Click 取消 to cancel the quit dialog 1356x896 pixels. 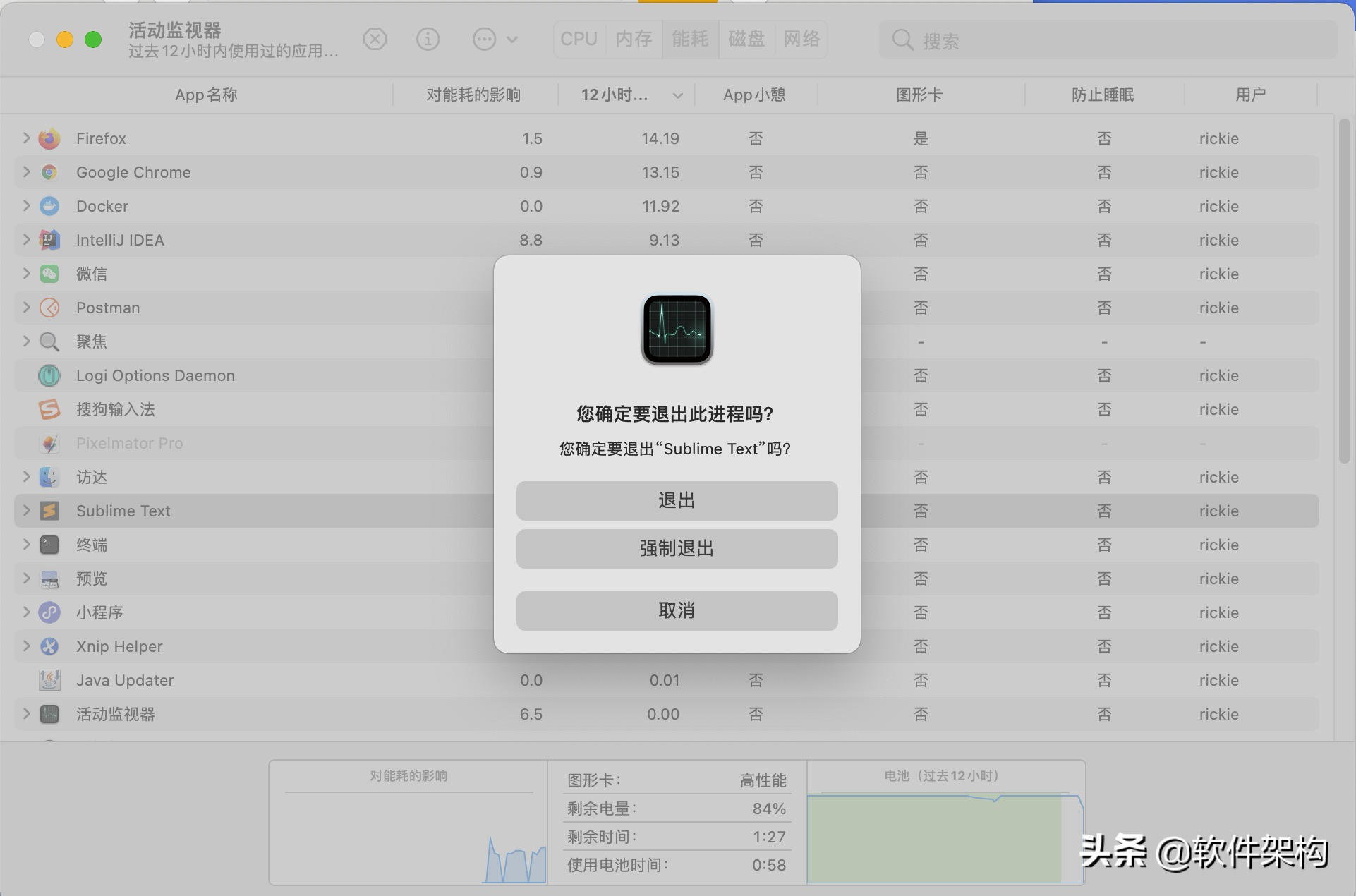pyautogui.click(x=677, y=610)
